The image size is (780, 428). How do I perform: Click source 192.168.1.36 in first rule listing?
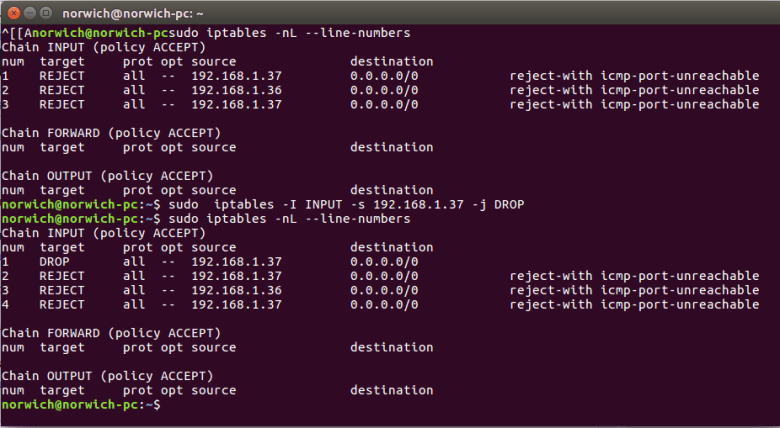[236, 90]
